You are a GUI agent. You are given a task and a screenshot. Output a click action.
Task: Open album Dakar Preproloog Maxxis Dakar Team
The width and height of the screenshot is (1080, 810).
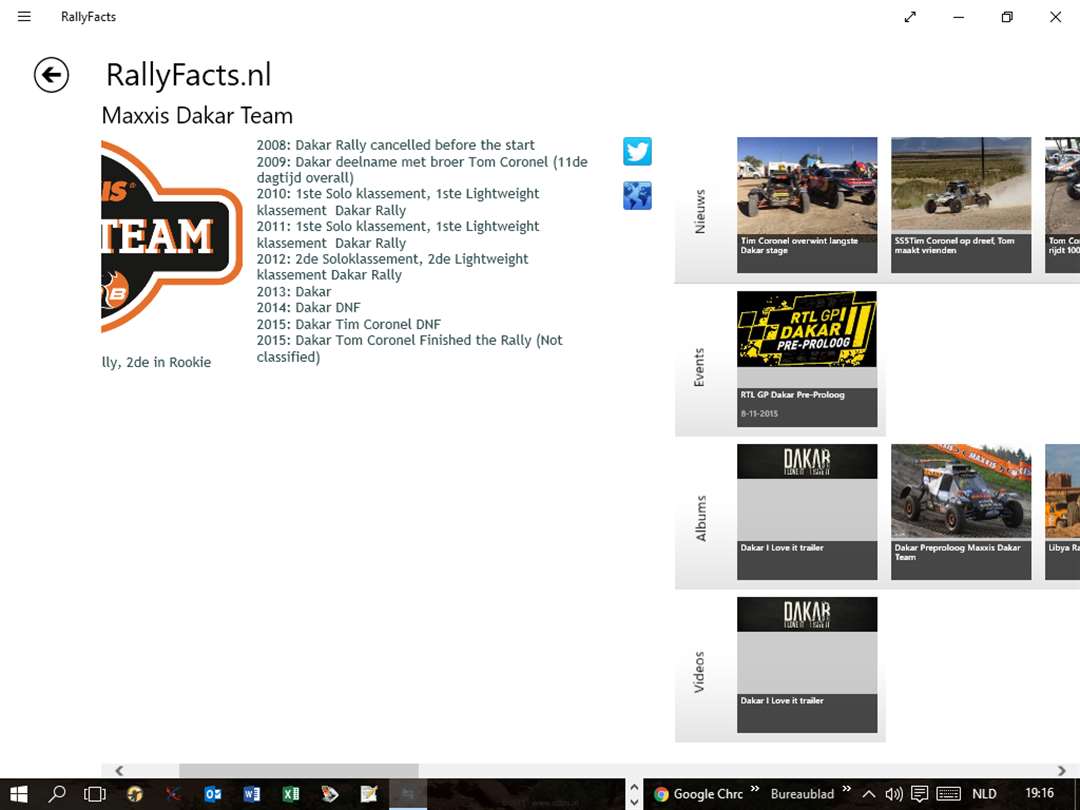pyautogui.click(x=961, y=511)
